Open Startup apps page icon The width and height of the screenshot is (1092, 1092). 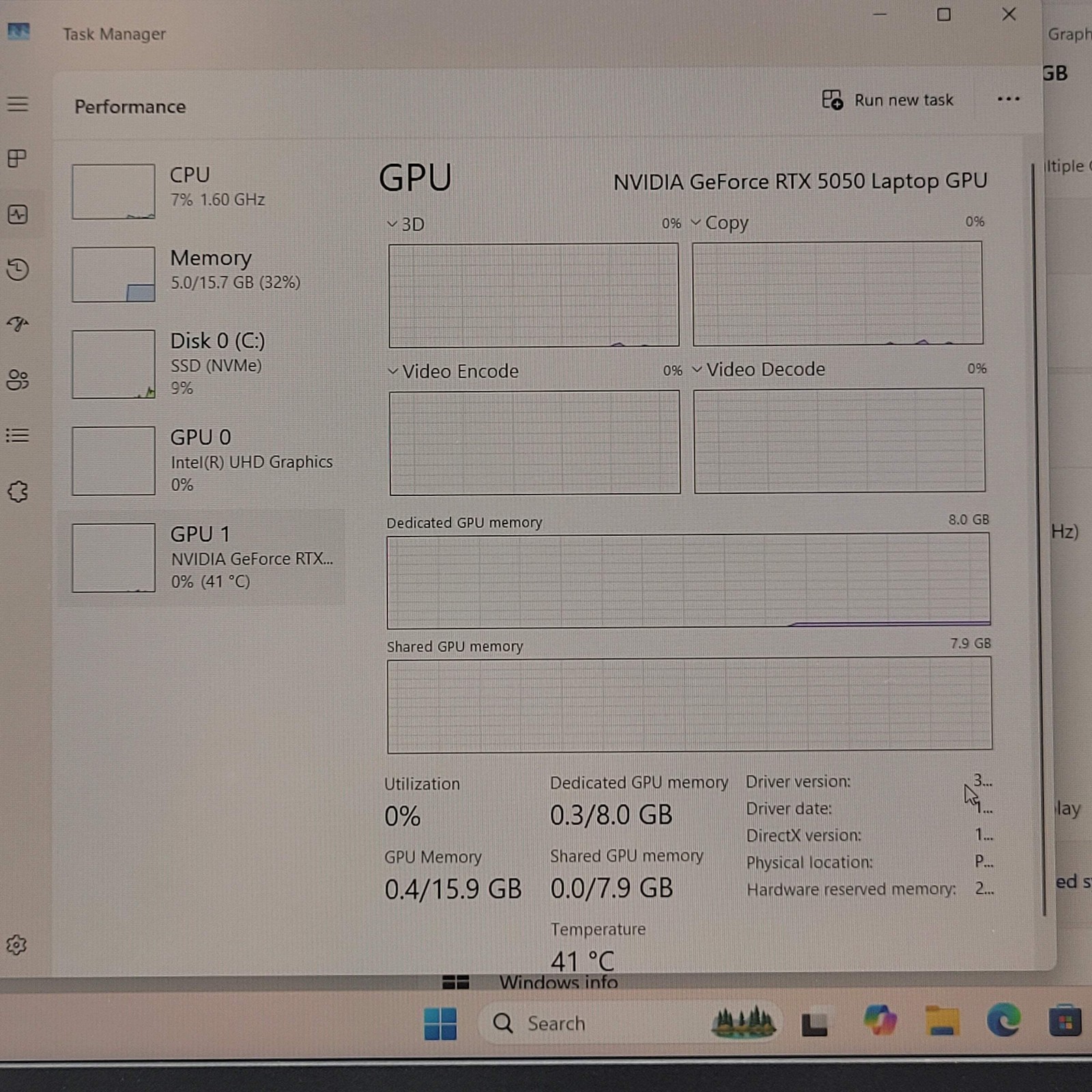tap(18, 324)
